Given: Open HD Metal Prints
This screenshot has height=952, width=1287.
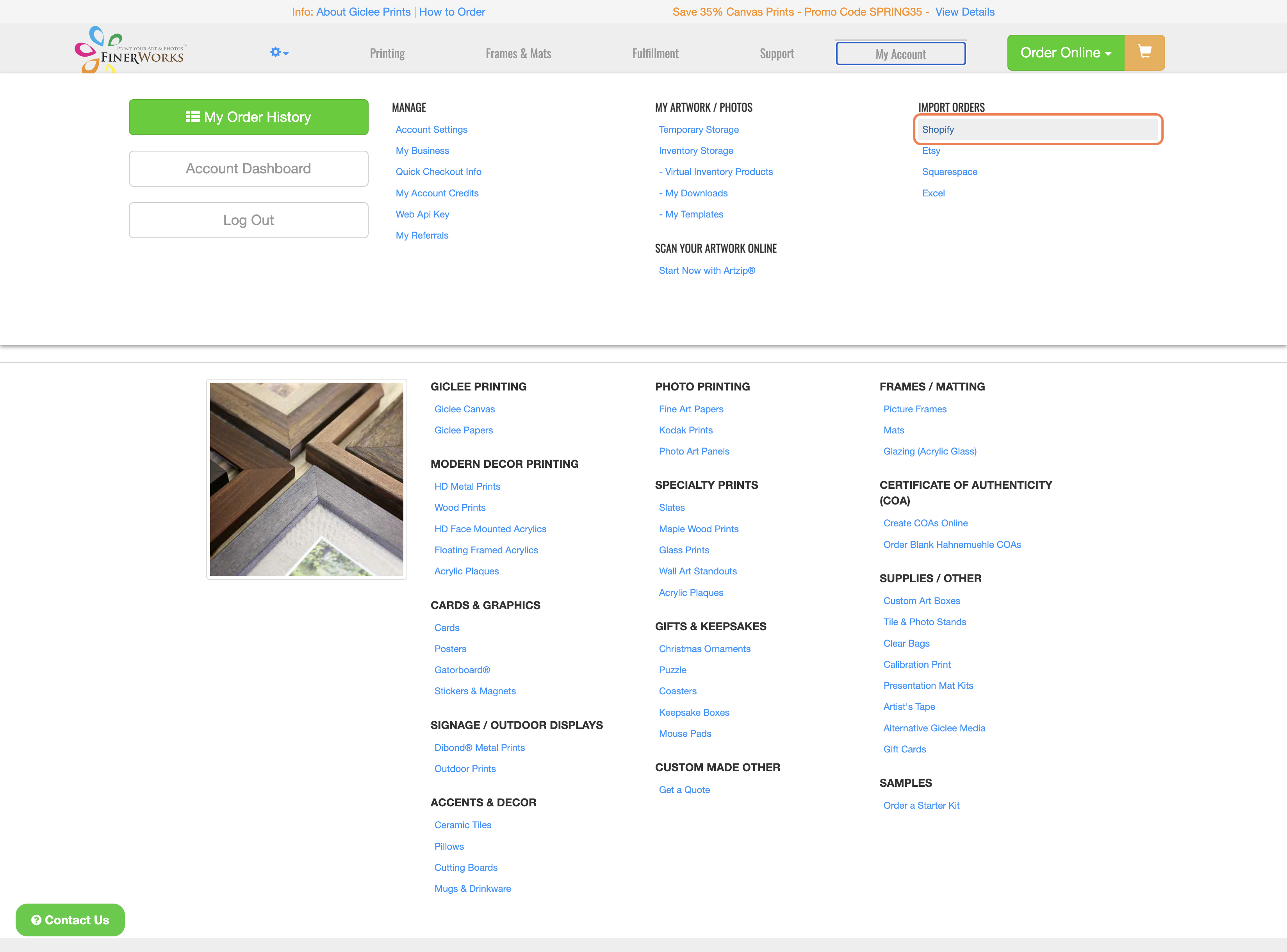Looking at the screenshot, I should coord(467,487).
